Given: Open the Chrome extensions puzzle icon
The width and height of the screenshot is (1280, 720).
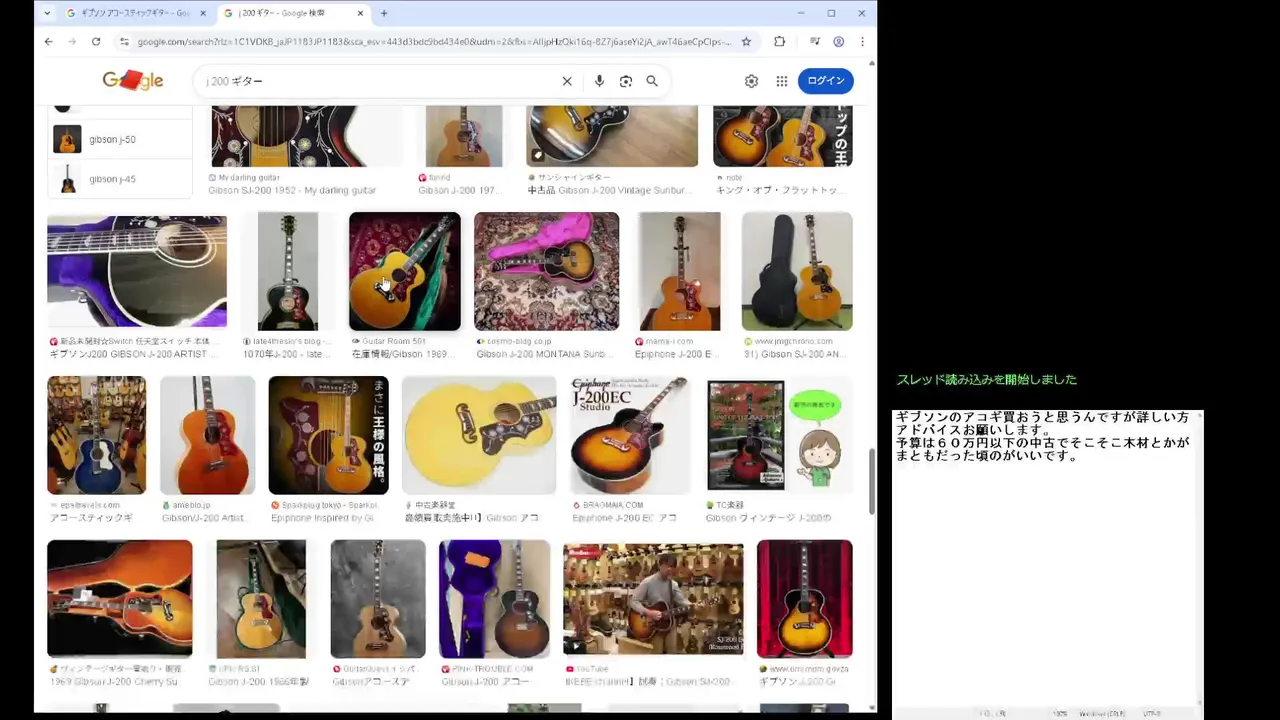Looking at the screenshot, I should point(780,41).
